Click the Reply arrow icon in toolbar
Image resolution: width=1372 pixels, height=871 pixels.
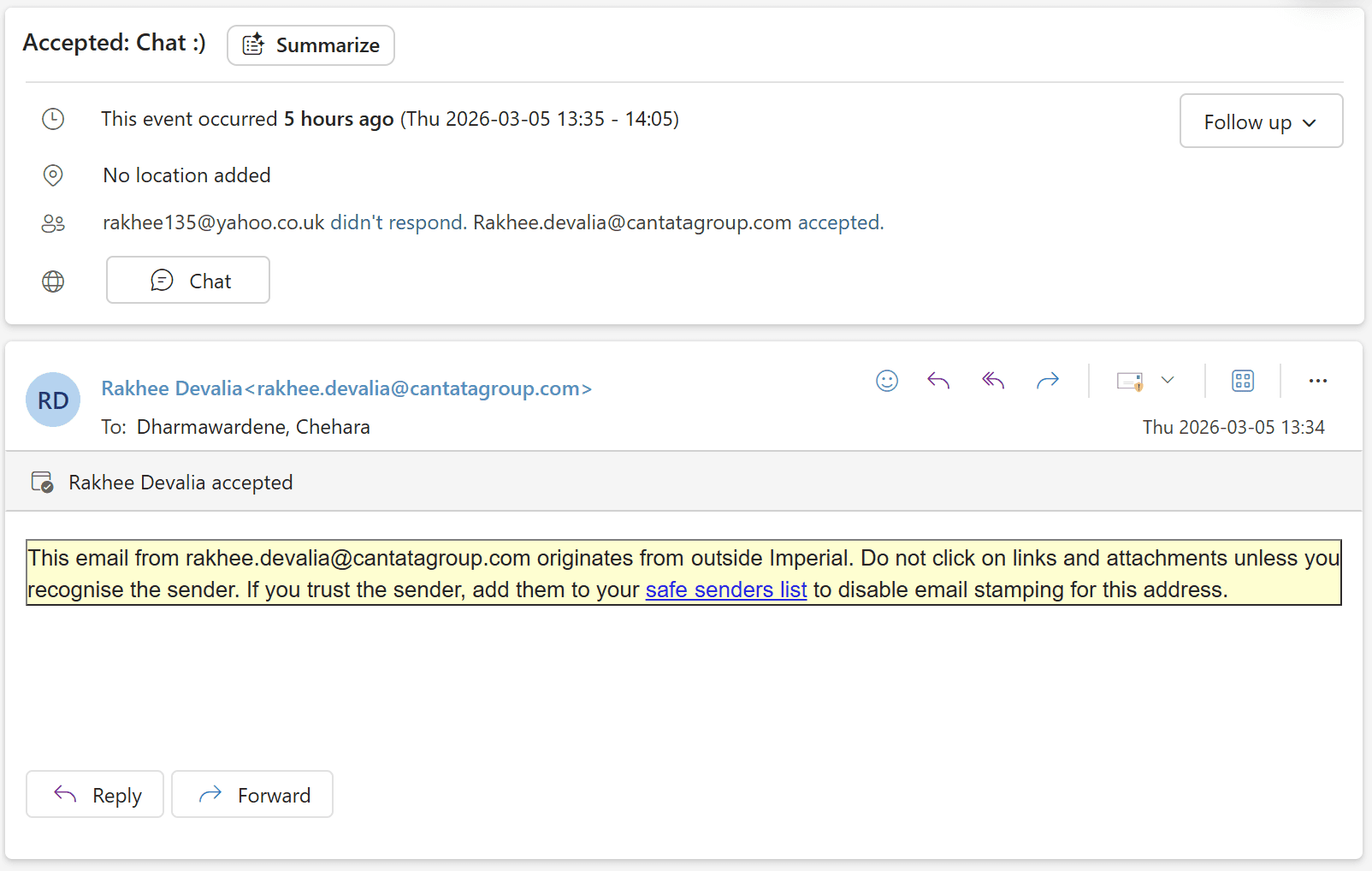pos(938,381)
